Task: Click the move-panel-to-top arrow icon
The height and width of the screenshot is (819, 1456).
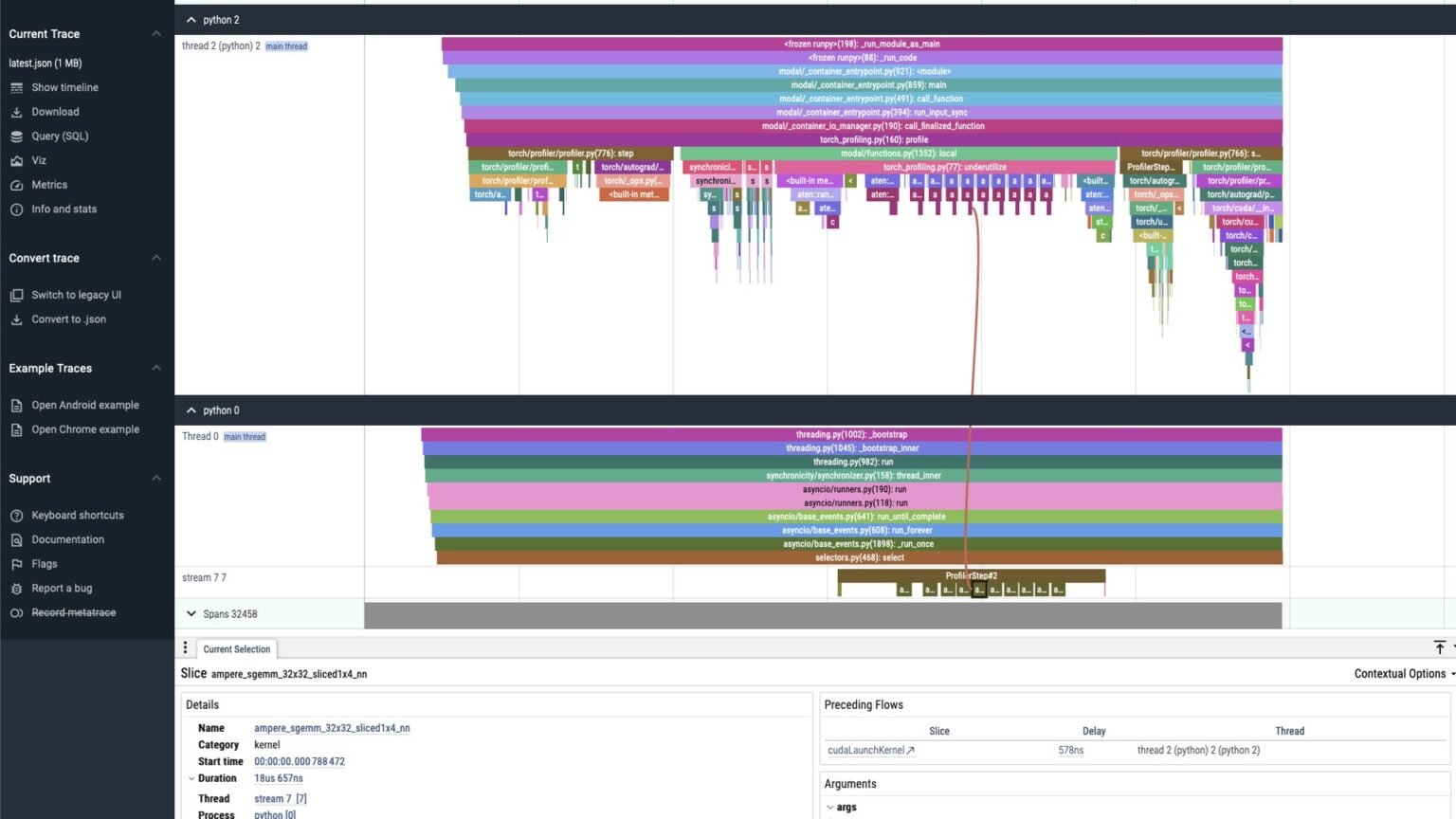Action: (x=1440, y=647)
